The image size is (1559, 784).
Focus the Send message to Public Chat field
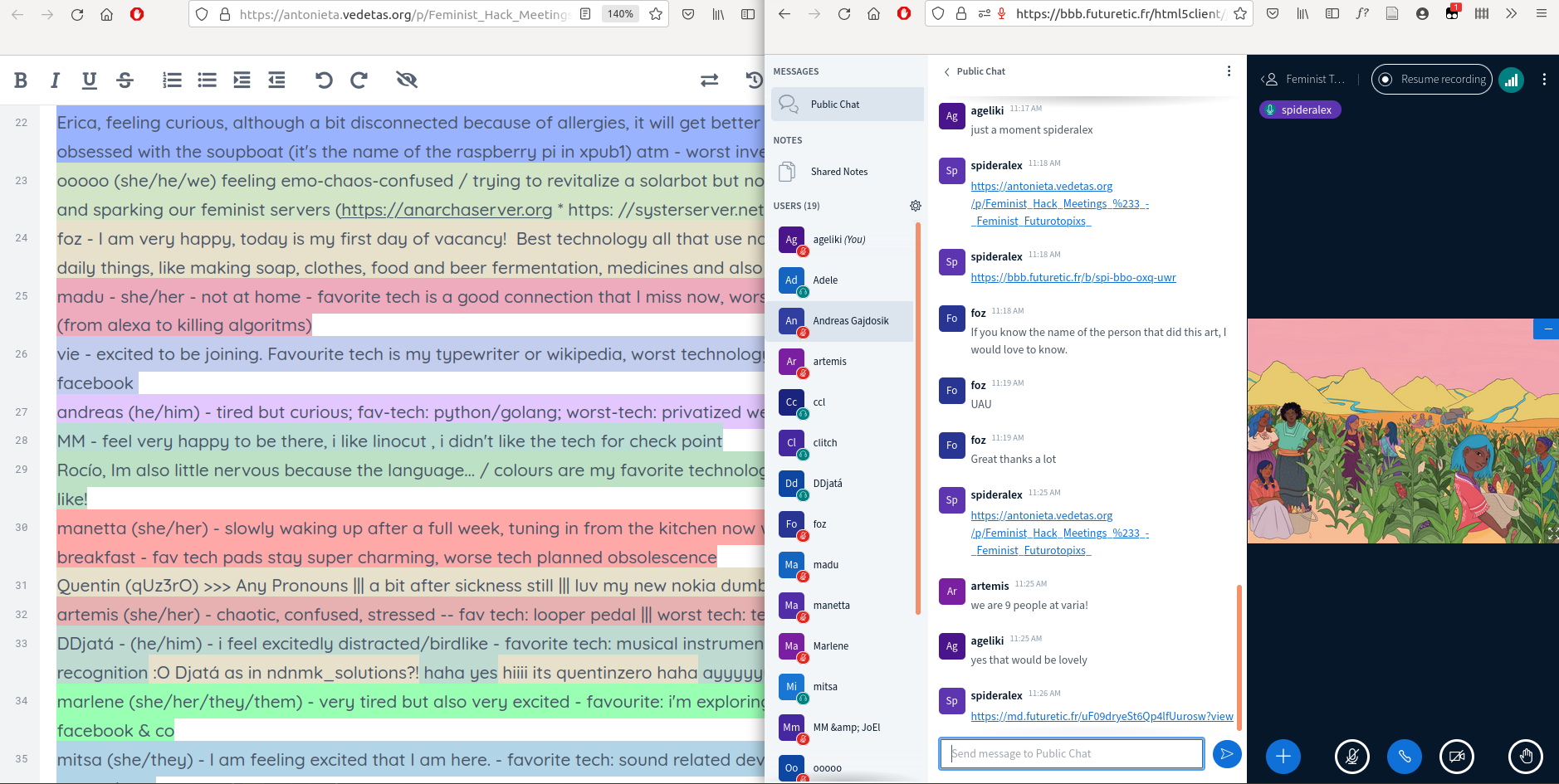[x=1072, y=753]
